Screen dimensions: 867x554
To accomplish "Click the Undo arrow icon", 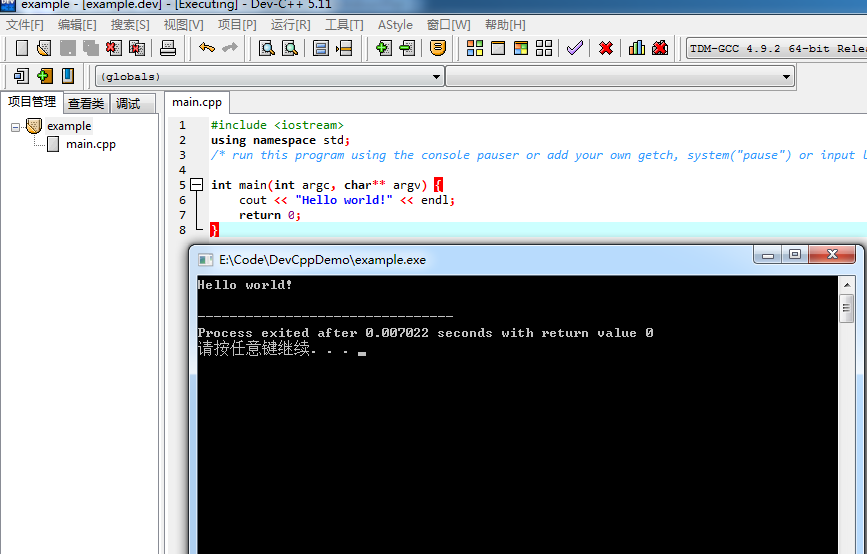I will pyautogui.click(x=206, y=48).
